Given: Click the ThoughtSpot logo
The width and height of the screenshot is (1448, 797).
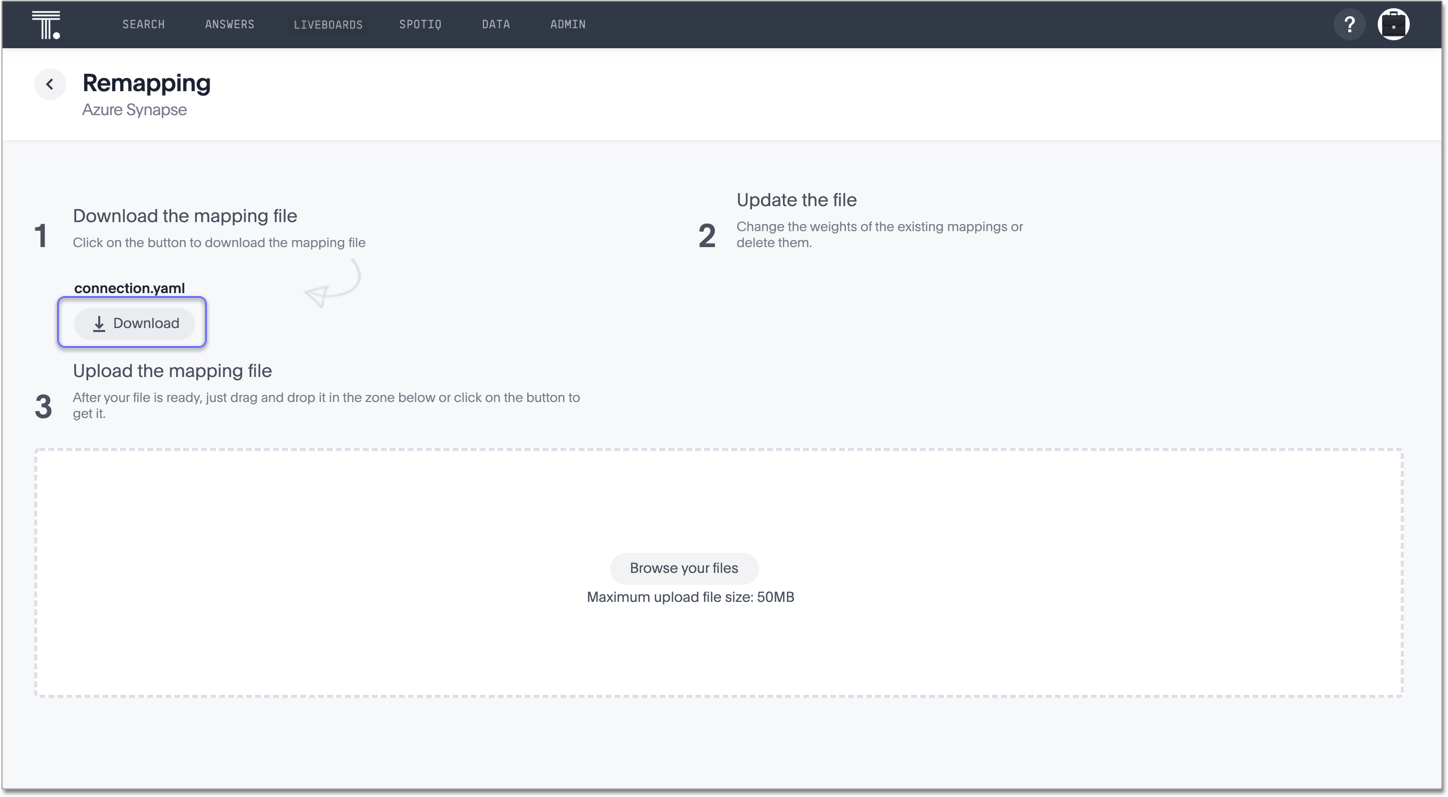Looking at the screenshot, I should [45, 24].
